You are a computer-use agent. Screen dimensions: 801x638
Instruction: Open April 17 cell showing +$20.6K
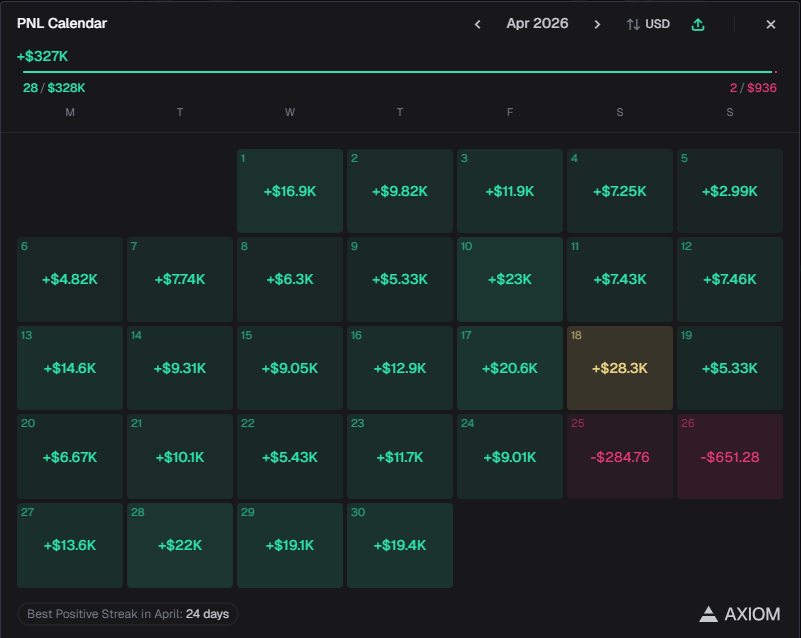pos(510,368)
